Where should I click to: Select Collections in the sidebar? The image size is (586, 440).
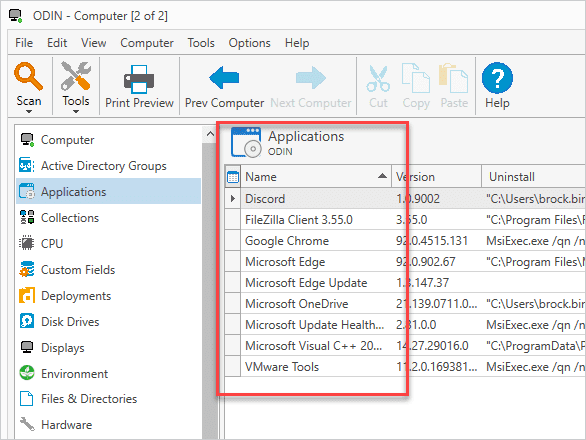point(108,218)
